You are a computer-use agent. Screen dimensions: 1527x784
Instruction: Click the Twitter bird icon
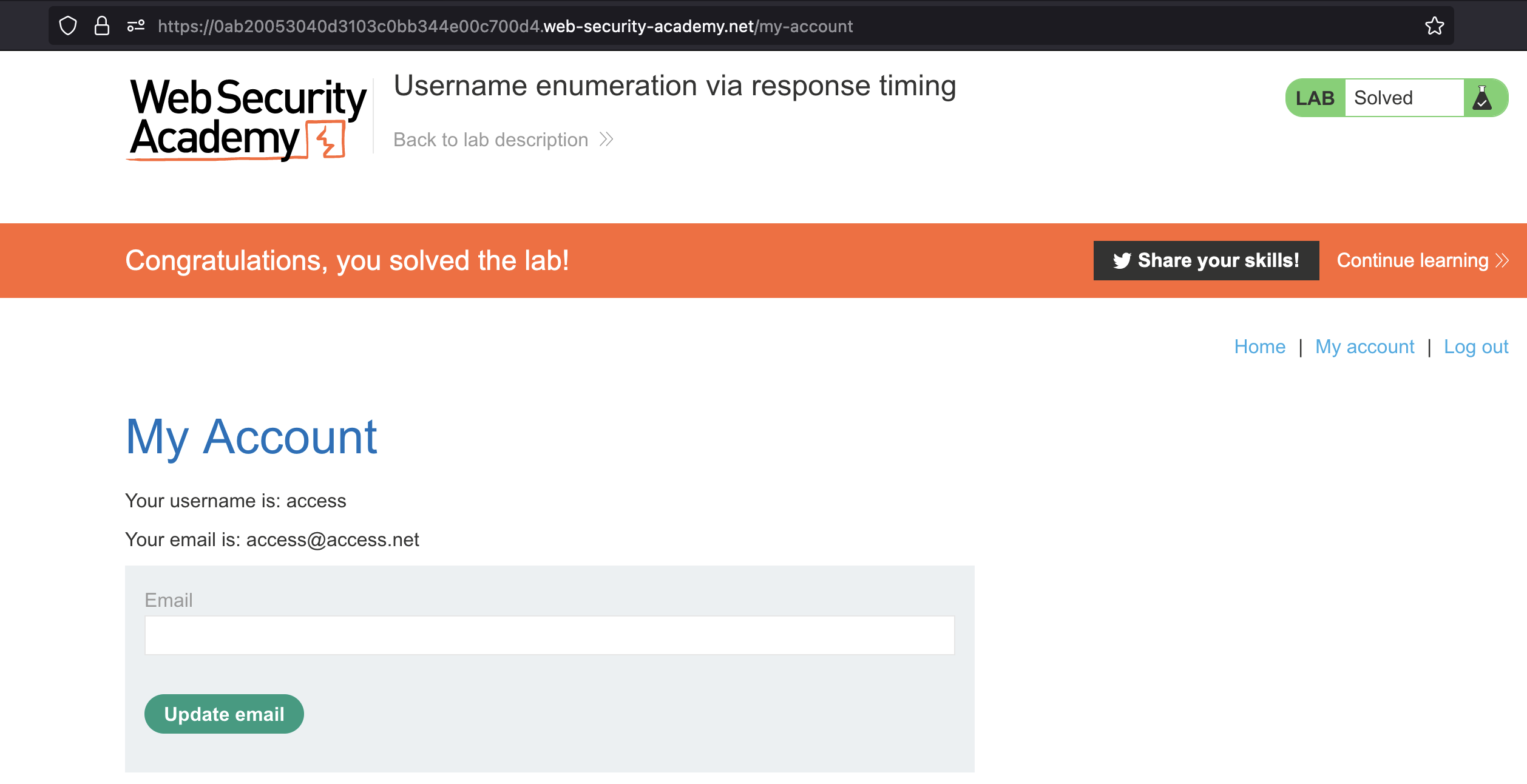click(1122, 261)
